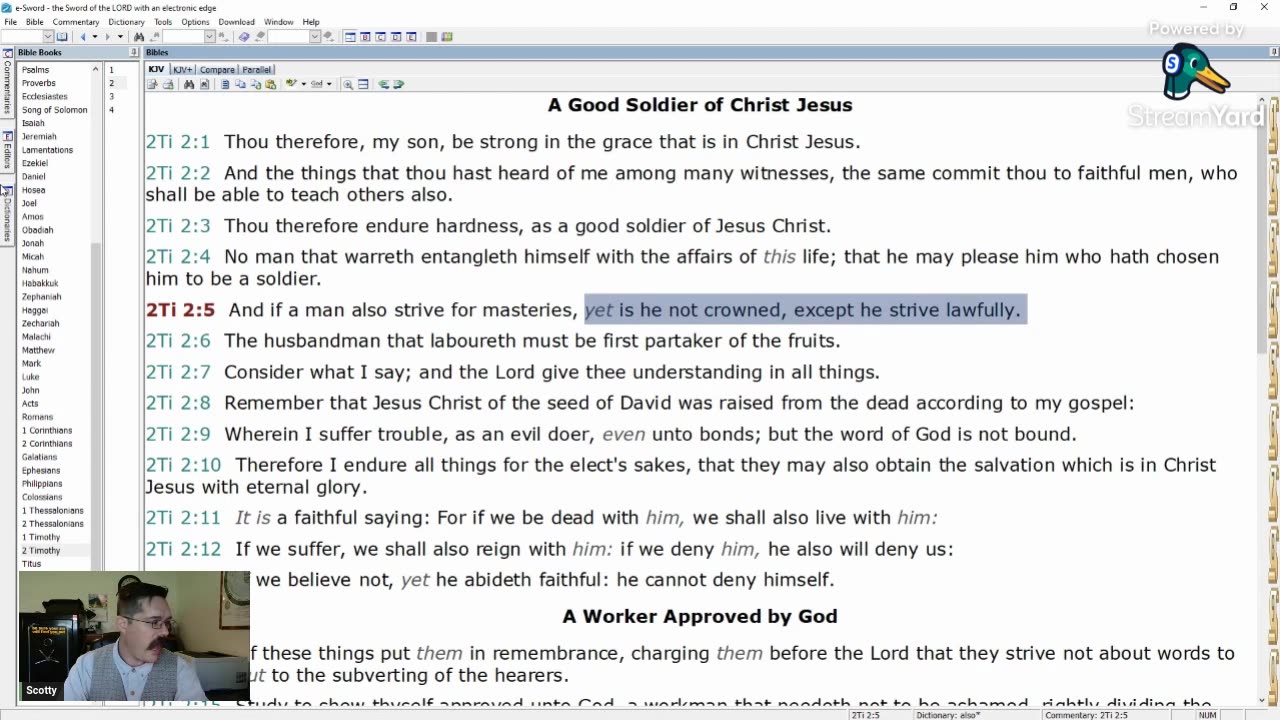Open the File menu

point(10,22)
